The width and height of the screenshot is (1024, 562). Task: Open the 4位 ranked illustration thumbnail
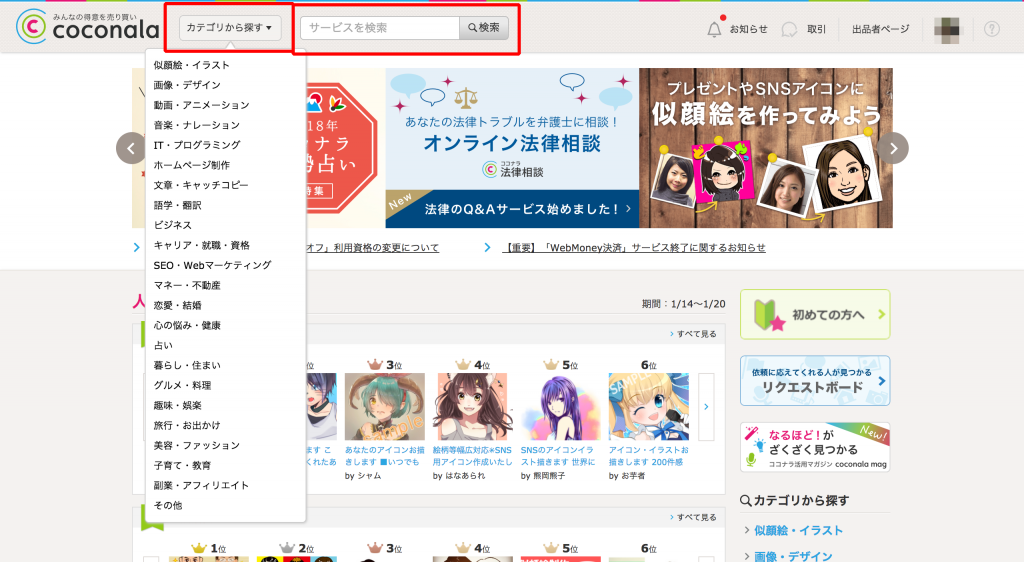coord(473,407)
